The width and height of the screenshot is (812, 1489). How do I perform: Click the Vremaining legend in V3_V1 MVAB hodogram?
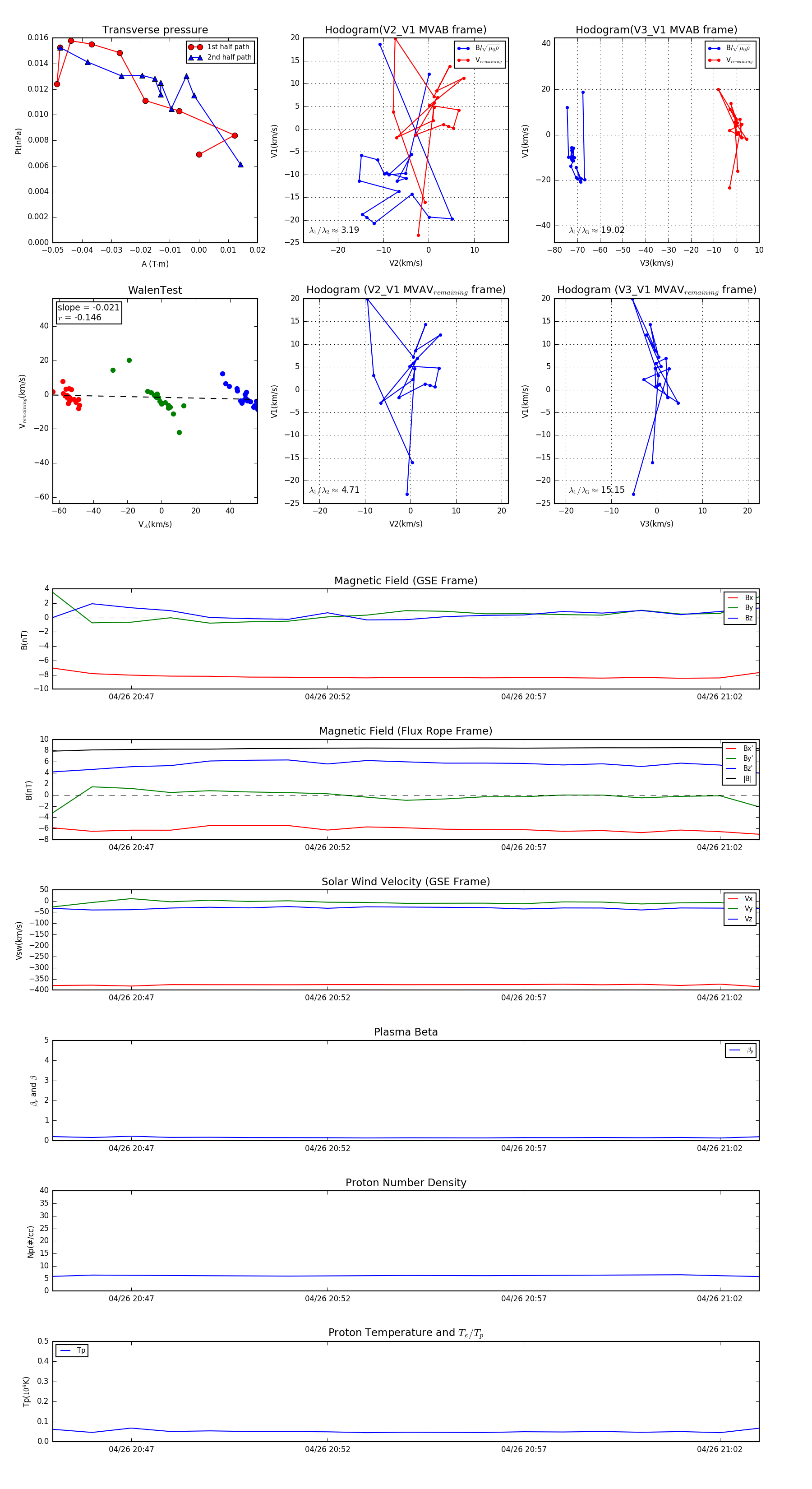coord(730,60)
